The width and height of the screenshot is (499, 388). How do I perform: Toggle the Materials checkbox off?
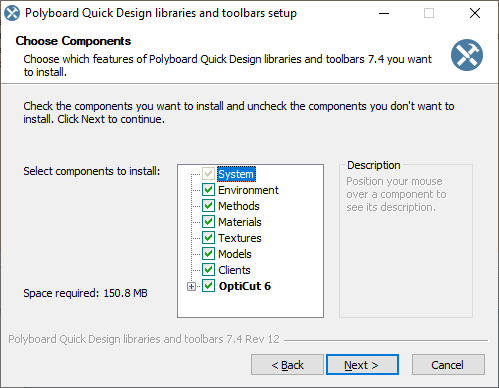click(x=208, y=222)
